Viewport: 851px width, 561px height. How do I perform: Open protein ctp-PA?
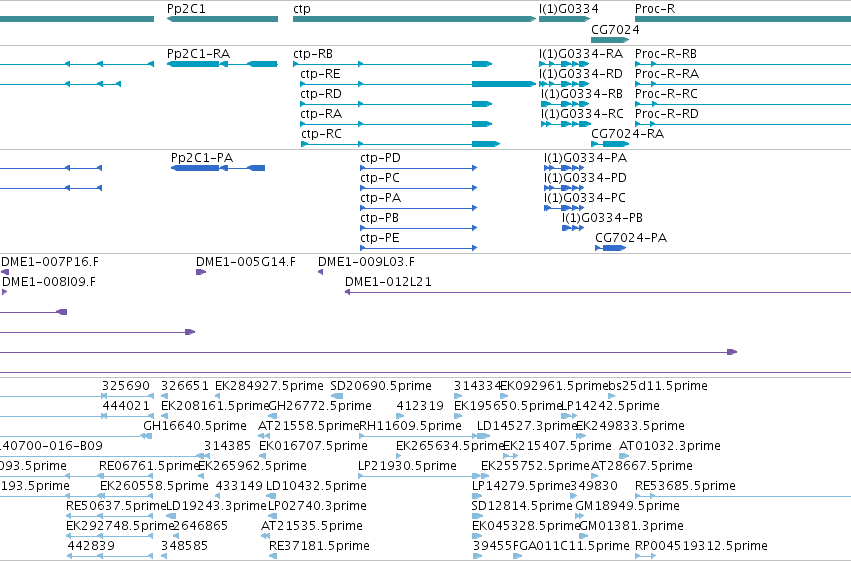[380, 198]
